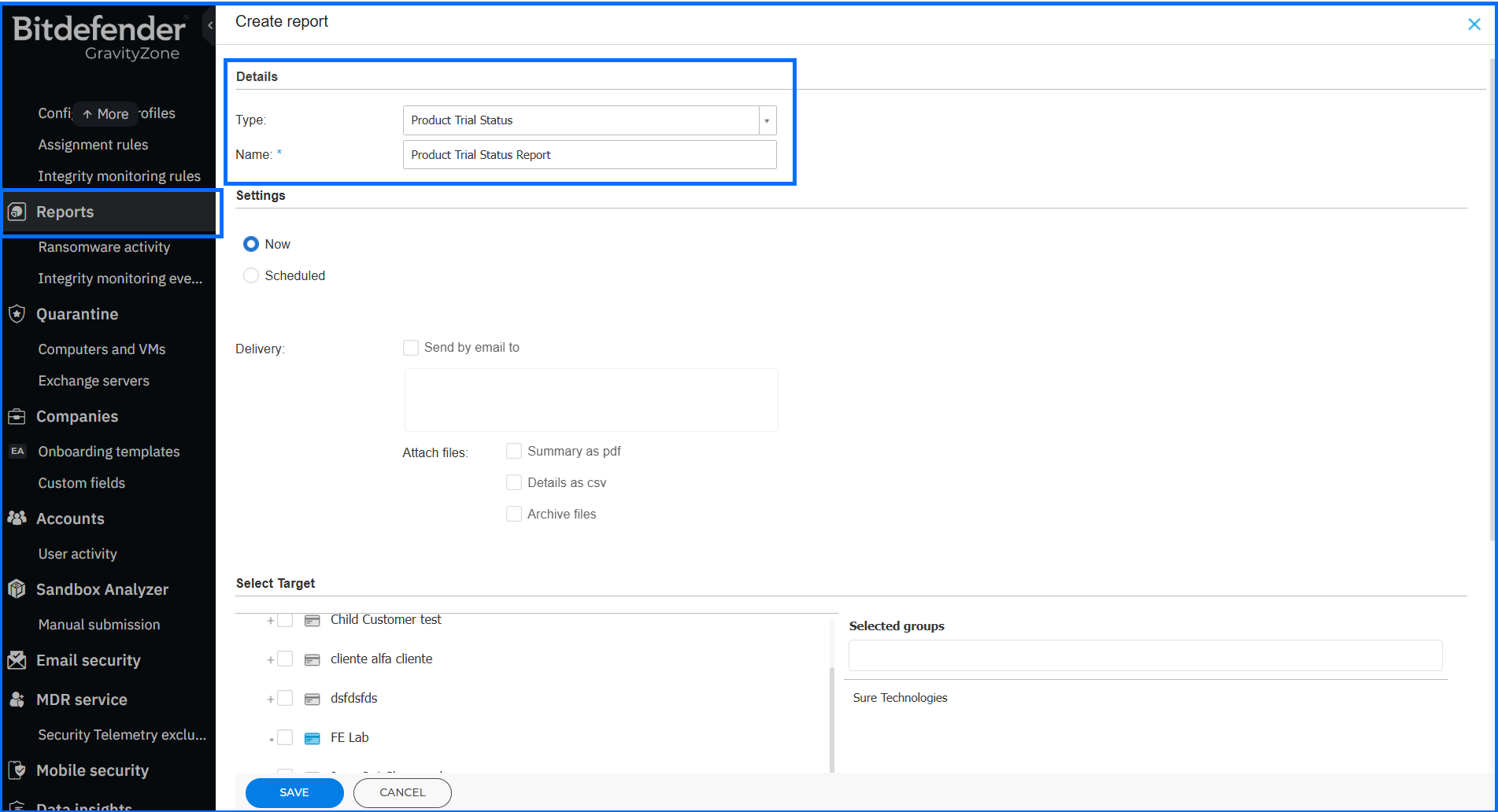The height and width of the screenshot is (812, 1498).
Task: Check Archive files option
Action: pos(514,514)
